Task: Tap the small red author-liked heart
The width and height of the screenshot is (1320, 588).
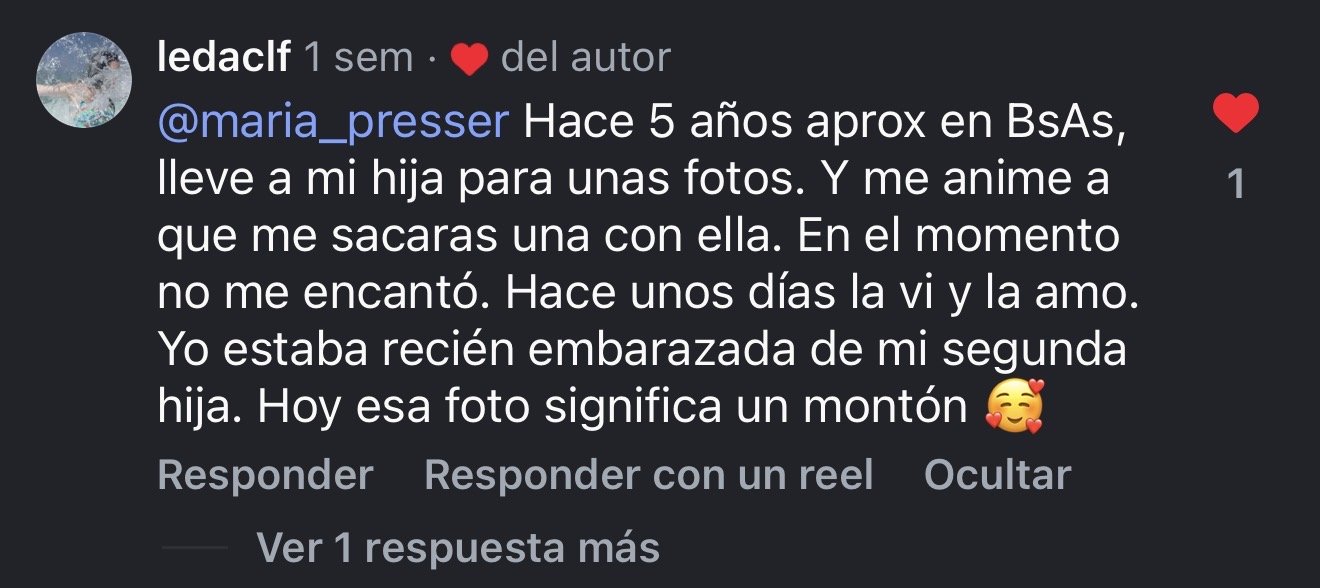Action: 469,60
